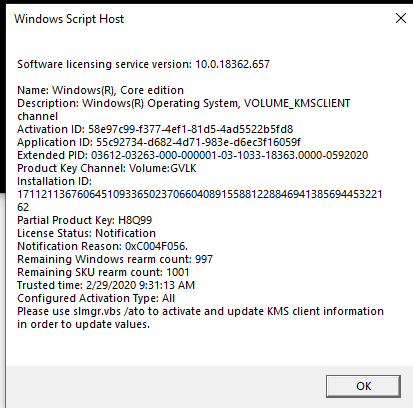Click Remaining SKU rearm count: 1001
This screenshot has height=408, width=413.
point(103,272)
